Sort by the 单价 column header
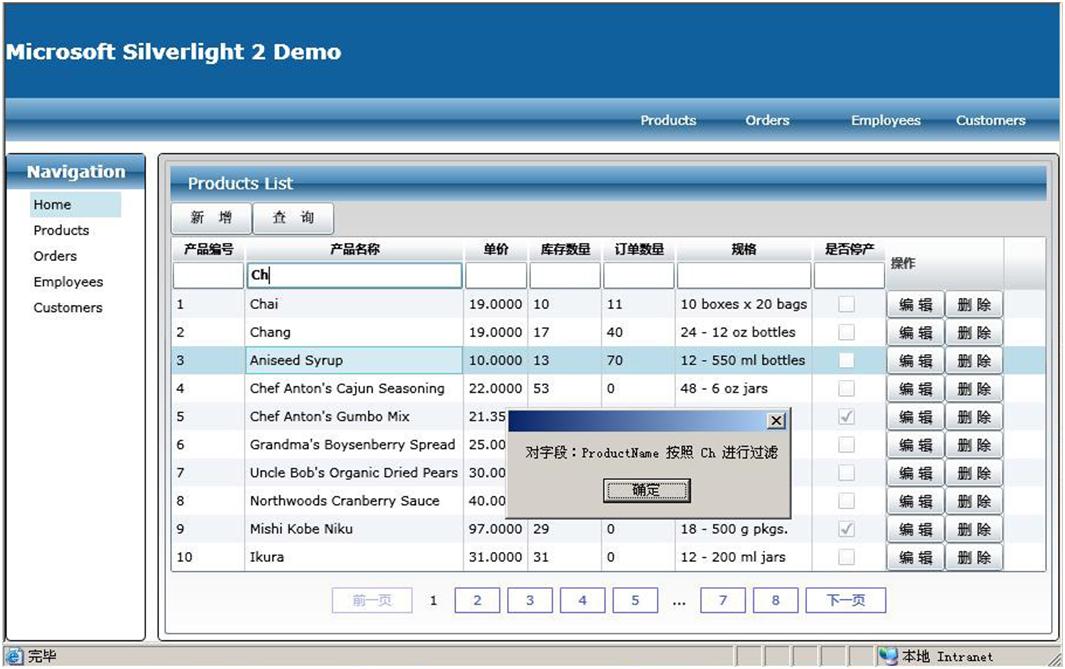The width and height of the screenshot is (1065, 669). pyautogui.click(x=496, y=250)
